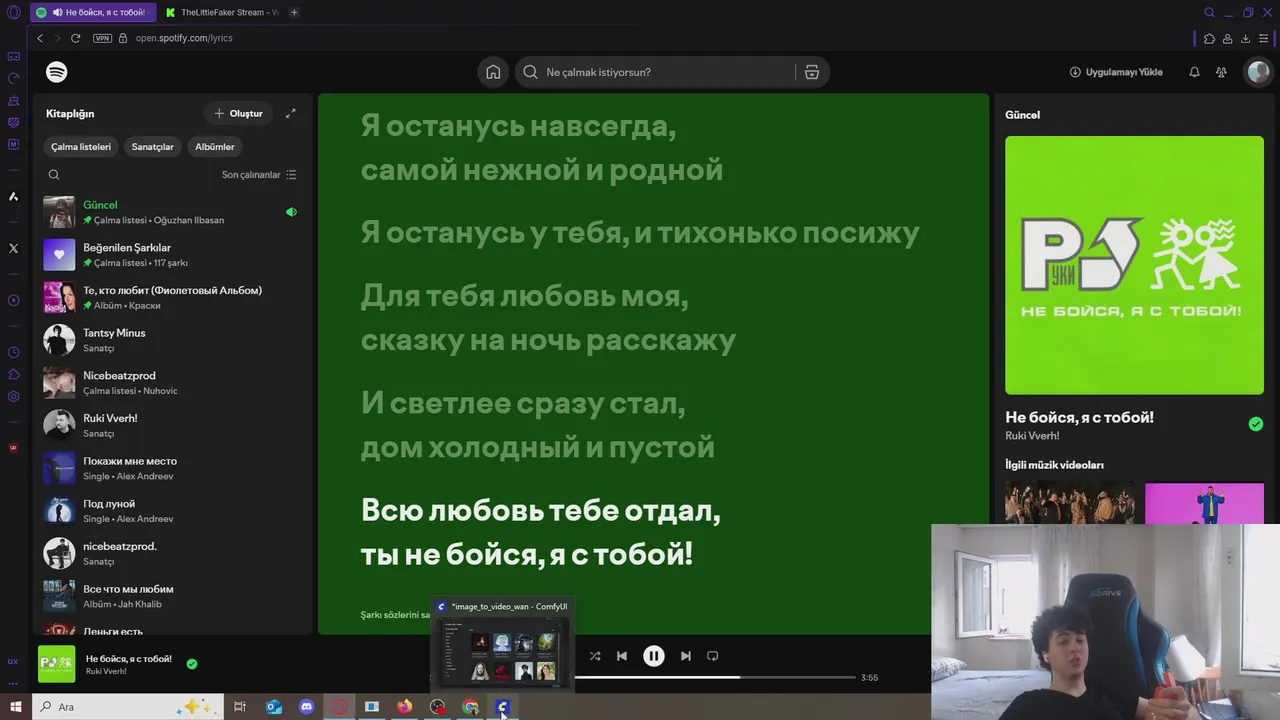Image resolution: width=1280 pixels, height=720 pixels.
Task: Open "Güncel" playlist in library
Action: pos(171,212)
